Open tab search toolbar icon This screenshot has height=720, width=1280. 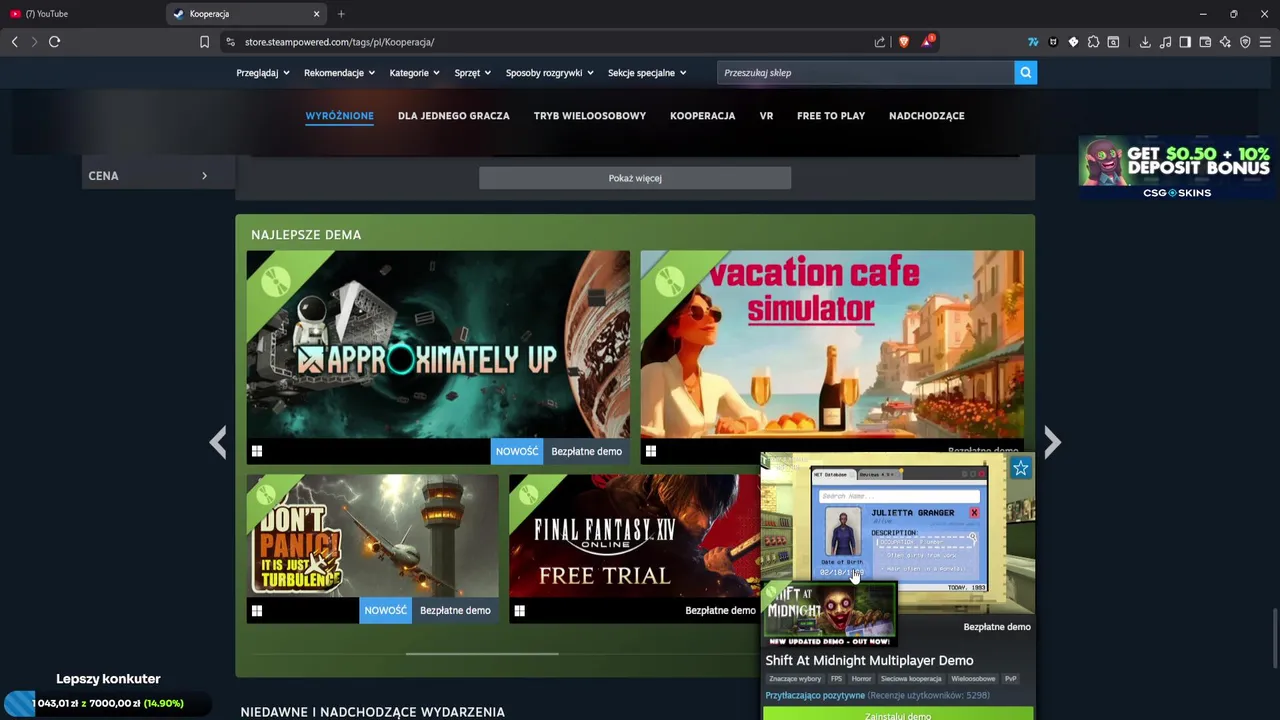point(1113,42)
